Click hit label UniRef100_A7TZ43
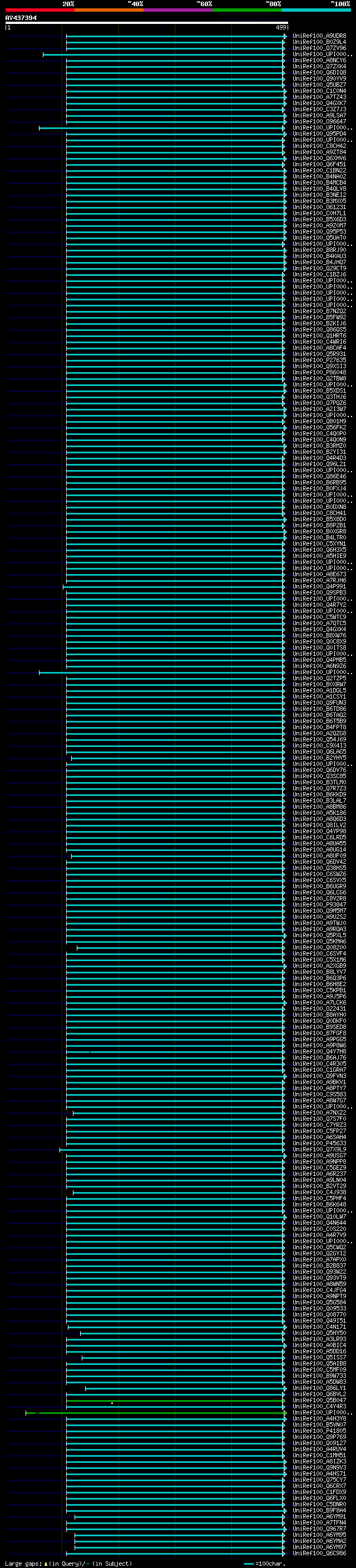The image size is (356, 1568). point(319,97)
